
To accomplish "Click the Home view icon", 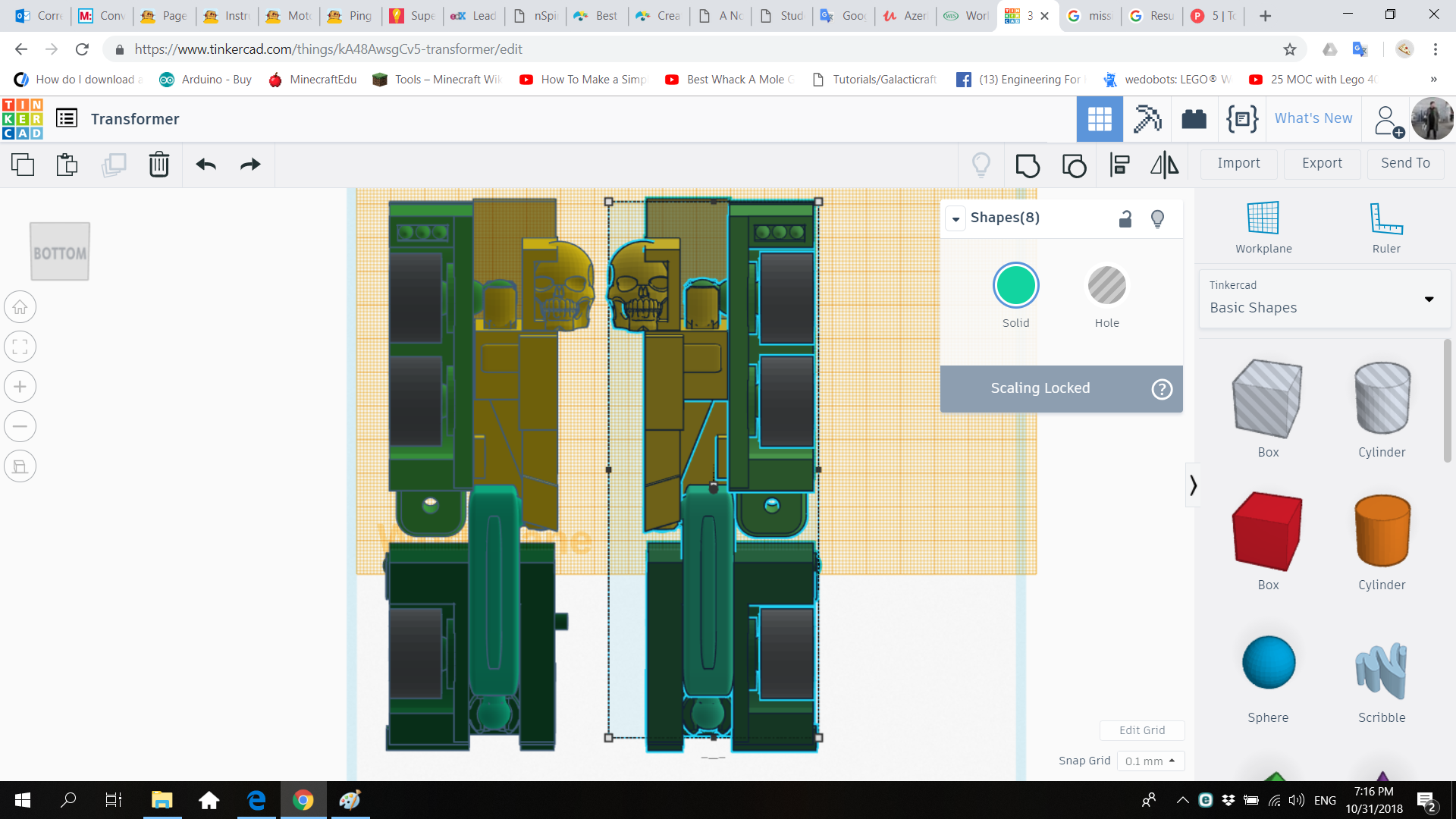I will pyautogui.click(x=20, y=307).
